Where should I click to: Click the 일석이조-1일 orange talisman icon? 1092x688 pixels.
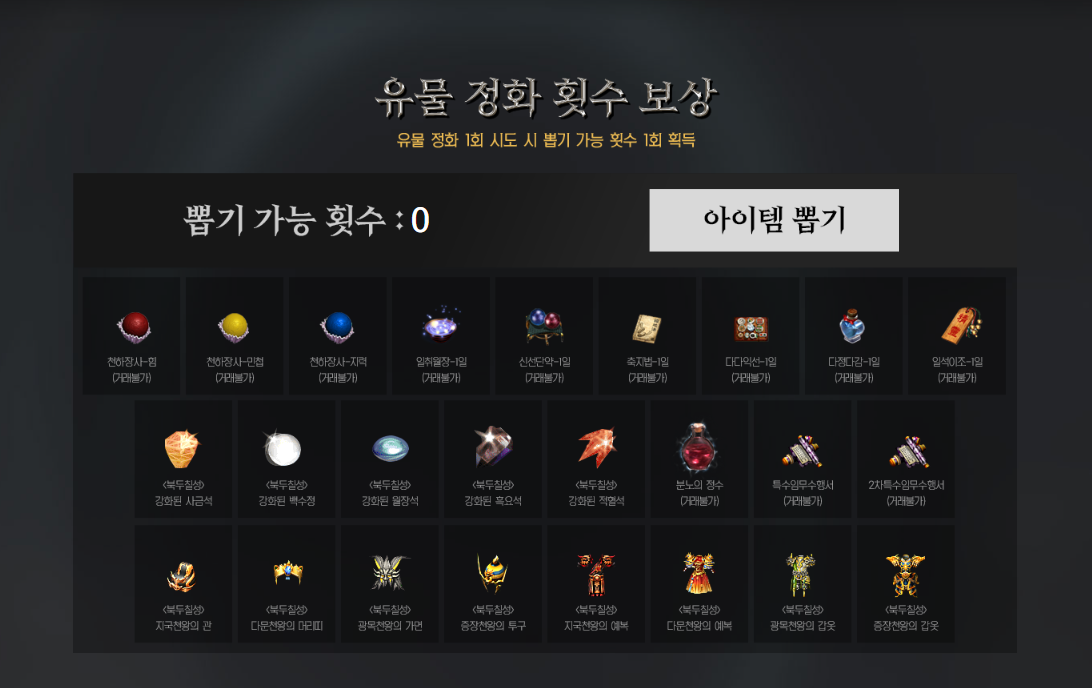point(960,325)
